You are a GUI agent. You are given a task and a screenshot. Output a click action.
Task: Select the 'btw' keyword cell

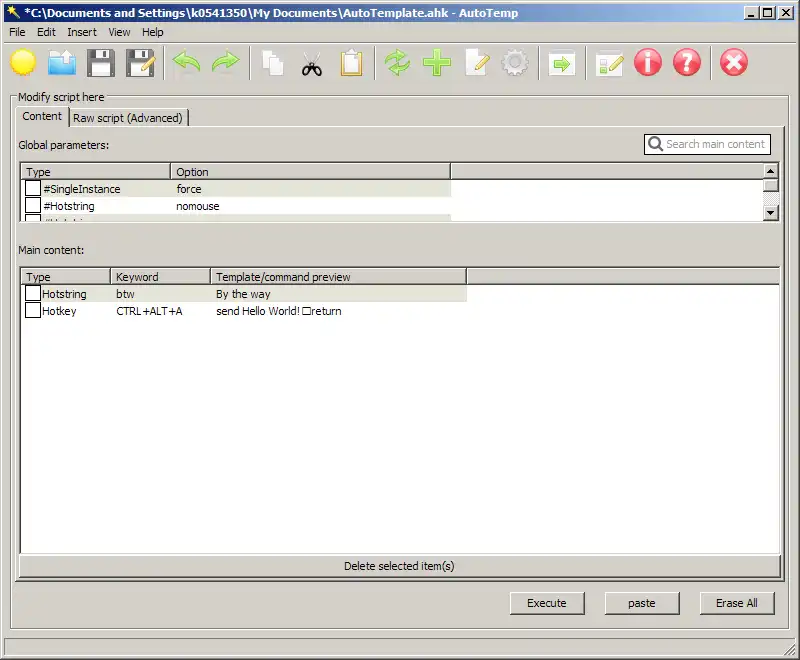125,294
